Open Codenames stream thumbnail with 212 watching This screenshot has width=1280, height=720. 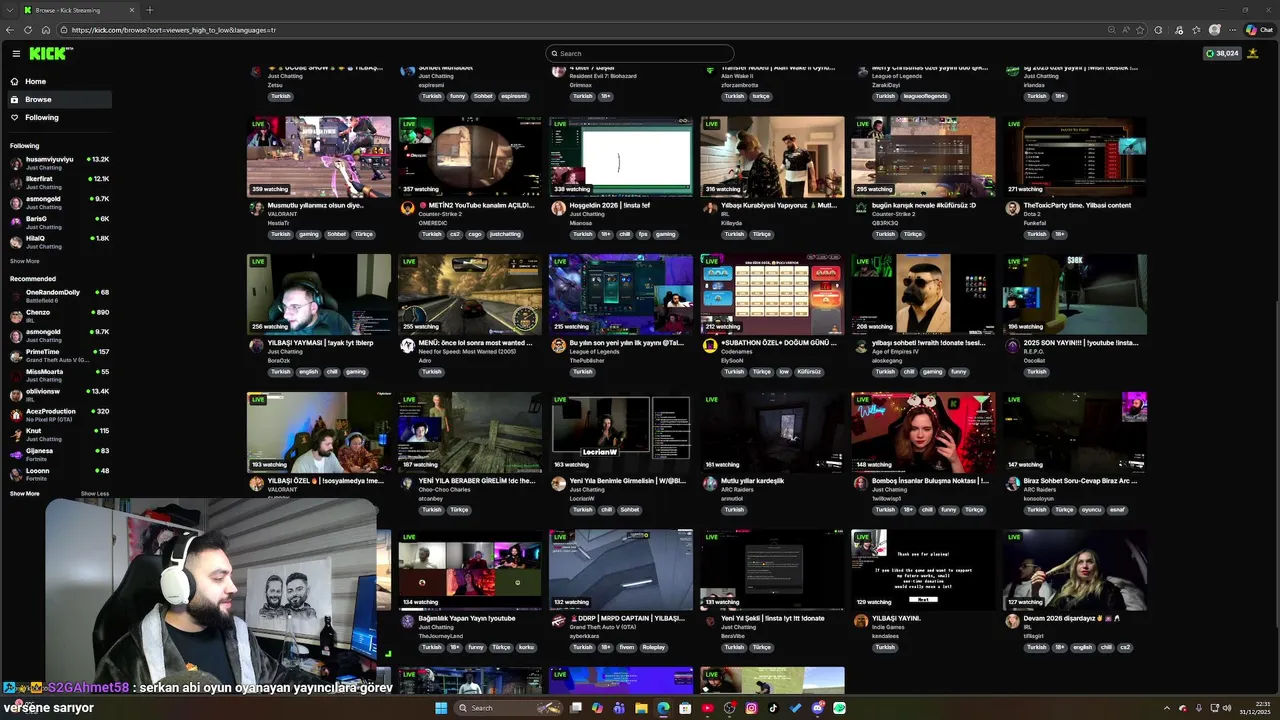pyautogui.click(x=772, y=294)
